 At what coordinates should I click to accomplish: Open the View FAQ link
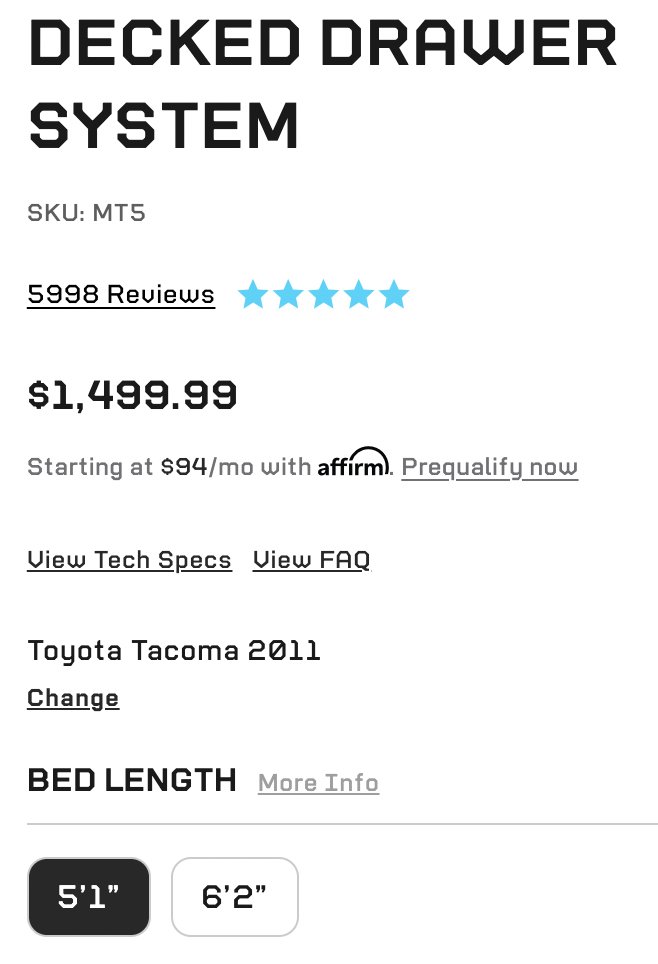(x=312, y=560)
